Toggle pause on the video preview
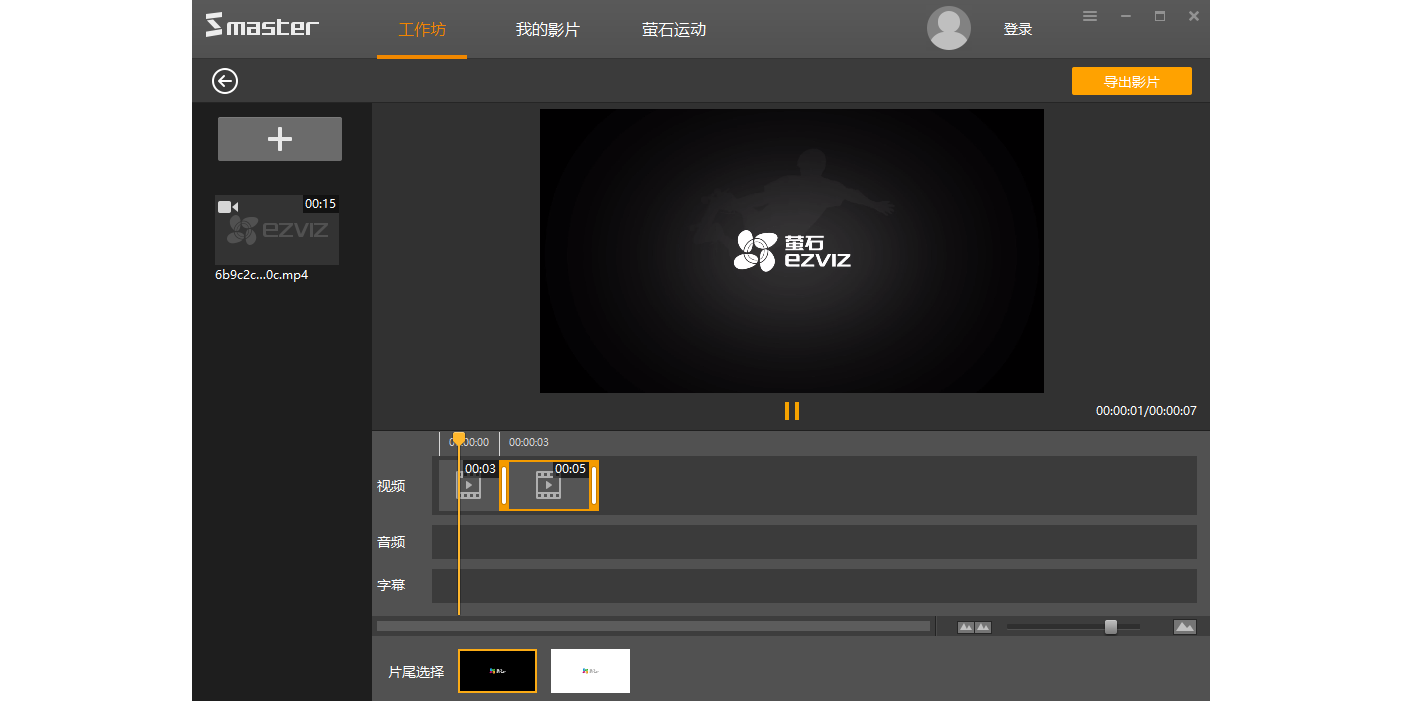 pos(792,410)
